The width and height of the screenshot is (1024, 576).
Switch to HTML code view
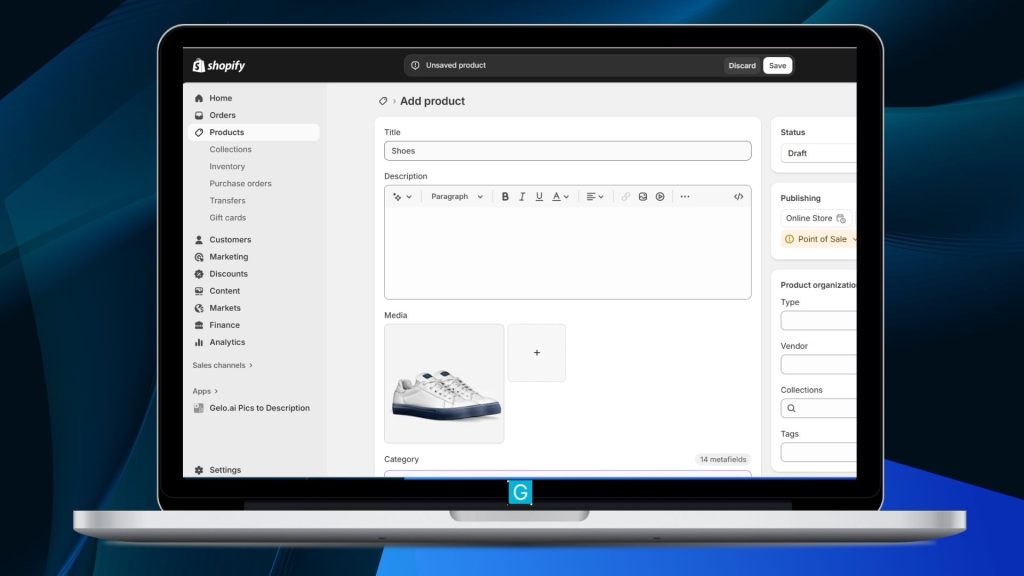point(738,197)
